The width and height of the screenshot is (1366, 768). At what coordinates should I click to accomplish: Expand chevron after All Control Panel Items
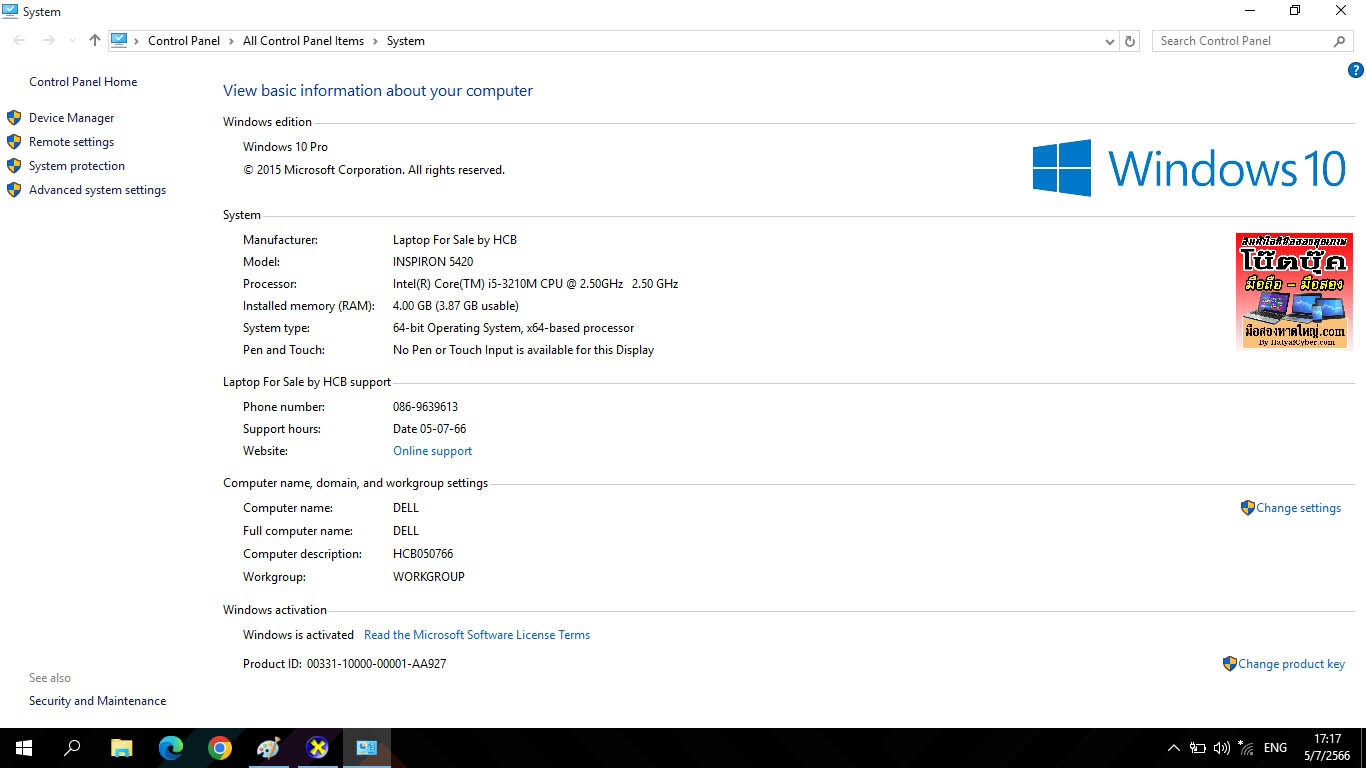375,41
